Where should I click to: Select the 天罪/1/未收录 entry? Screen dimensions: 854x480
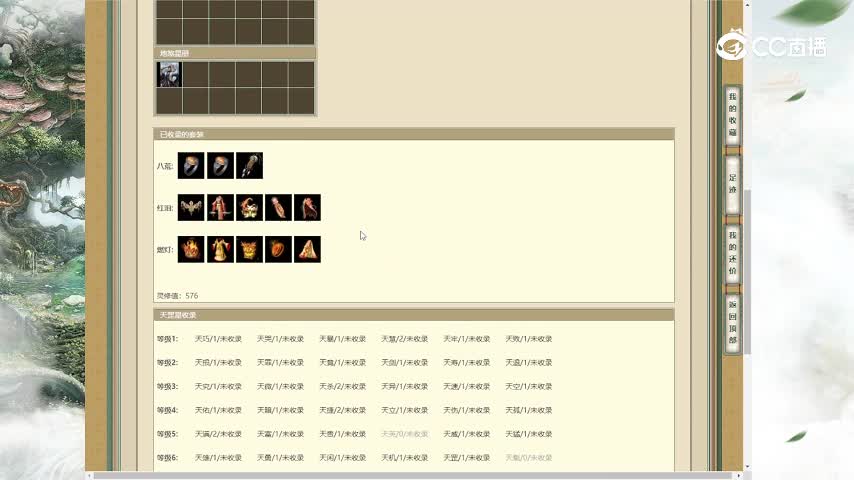pos(280,363)
